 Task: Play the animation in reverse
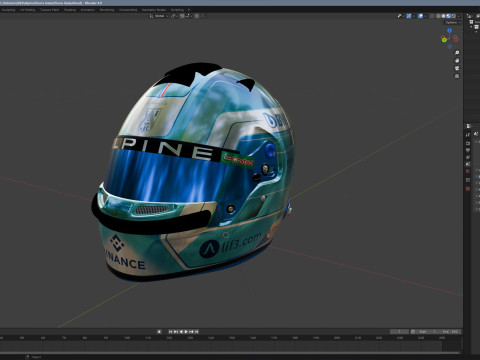pos(181,332)
